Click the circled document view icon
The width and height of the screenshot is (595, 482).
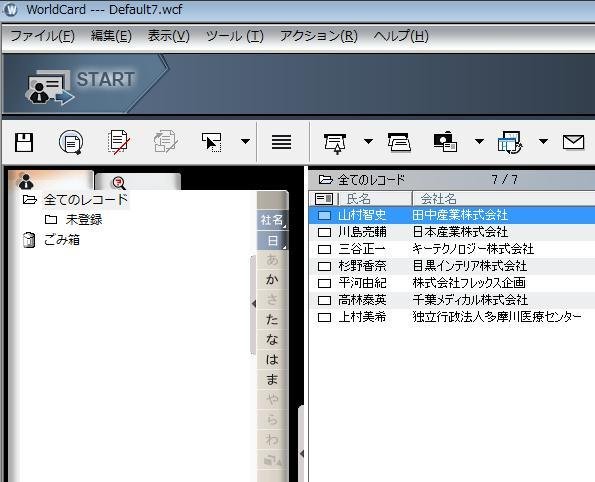pyautogui.click(x=71, y=142)
